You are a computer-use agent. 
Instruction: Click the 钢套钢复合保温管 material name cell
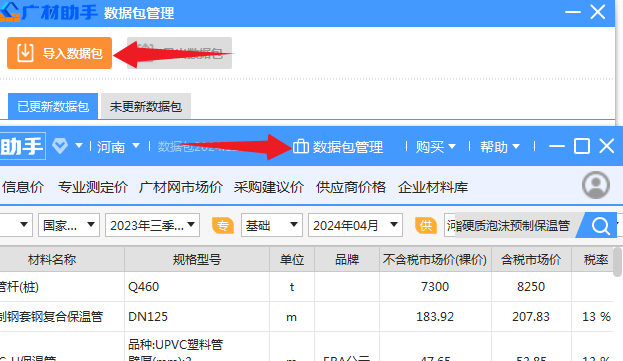[62, 317]
